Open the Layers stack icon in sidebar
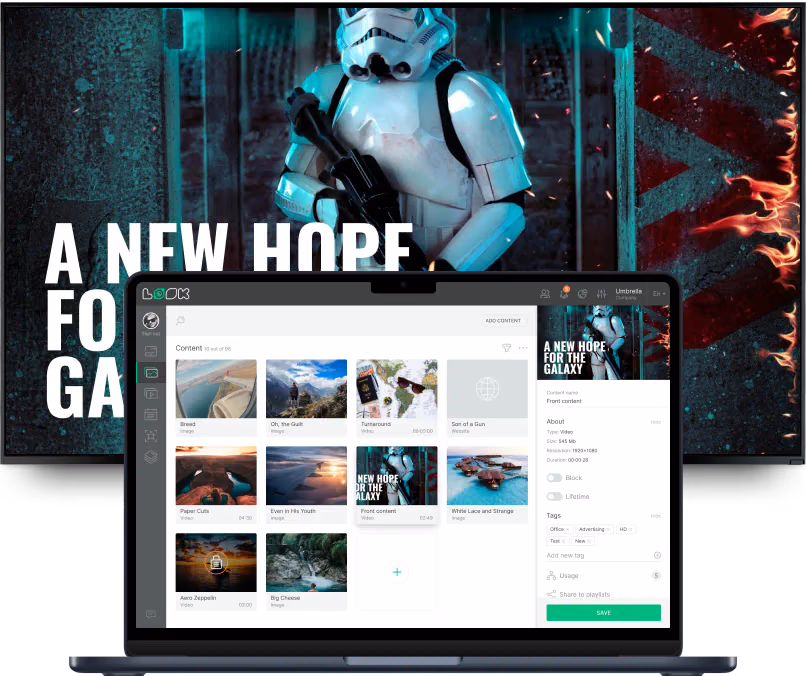This screenshot has width=806, height=676. [151, 456]
